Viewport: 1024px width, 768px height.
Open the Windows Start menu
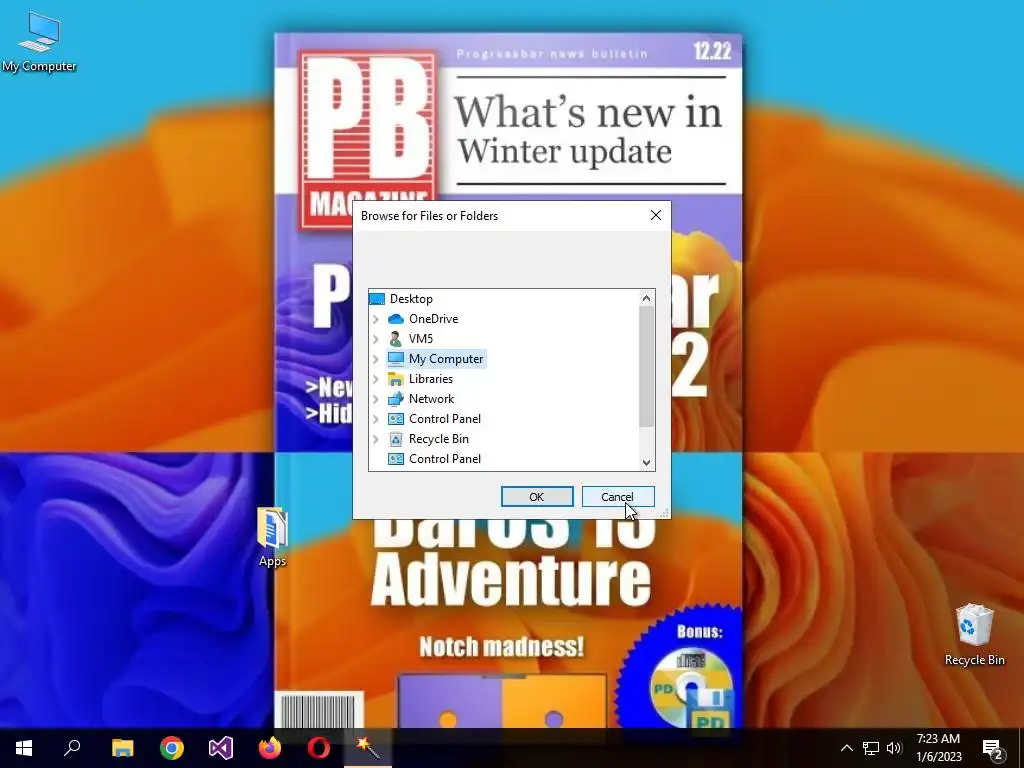coord(24,748)
